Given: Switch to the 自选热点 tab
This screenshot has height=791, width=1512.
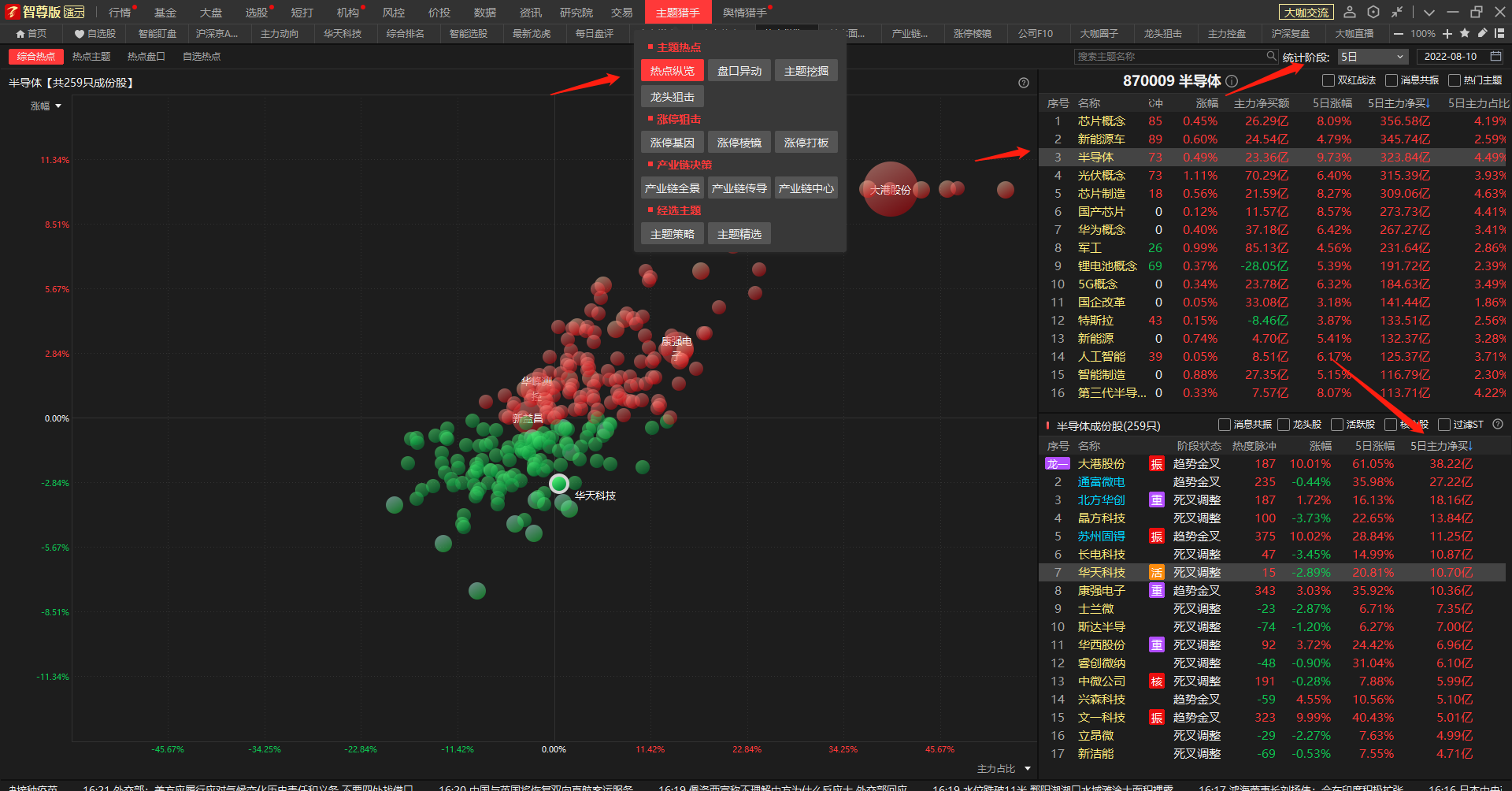Looking at the screenshot, I should coord(202,56).
